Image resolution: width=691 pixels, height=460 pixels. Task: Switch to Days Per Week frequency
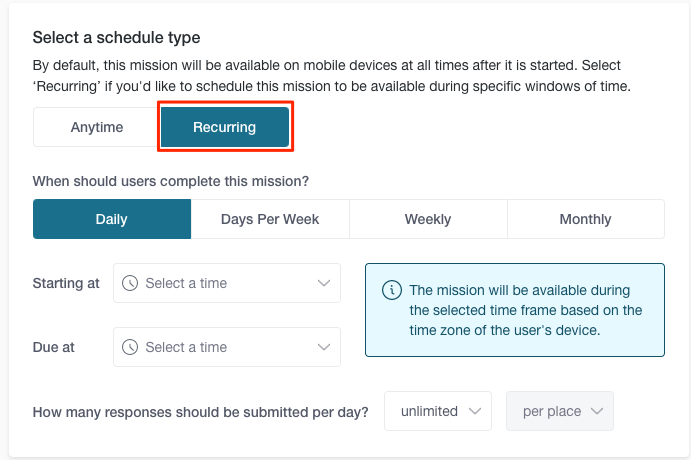click(x=270, y=219)
